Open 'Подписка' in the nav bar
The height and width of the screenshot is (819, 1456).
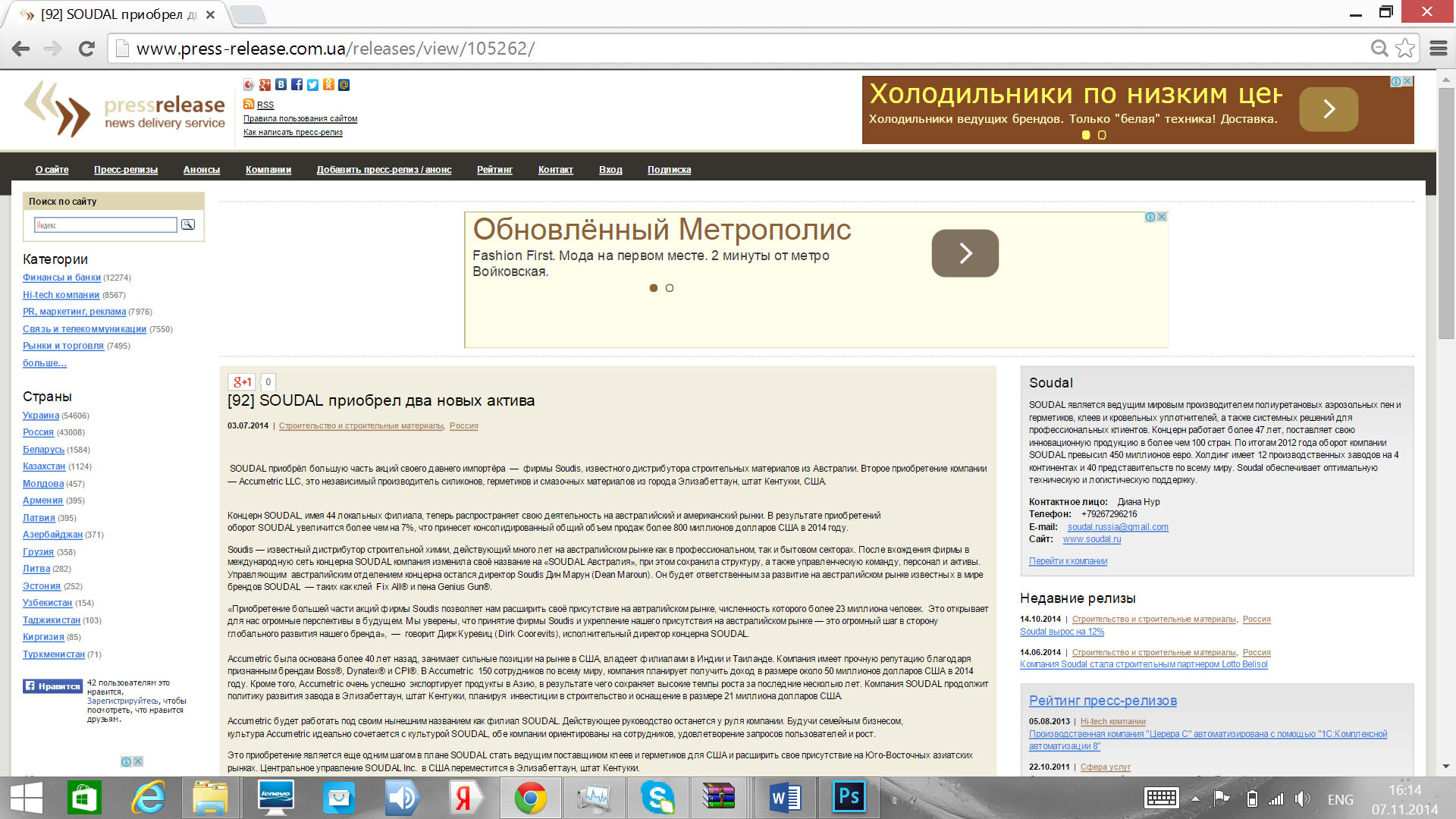pyautogui.click(x=669, y=170)
